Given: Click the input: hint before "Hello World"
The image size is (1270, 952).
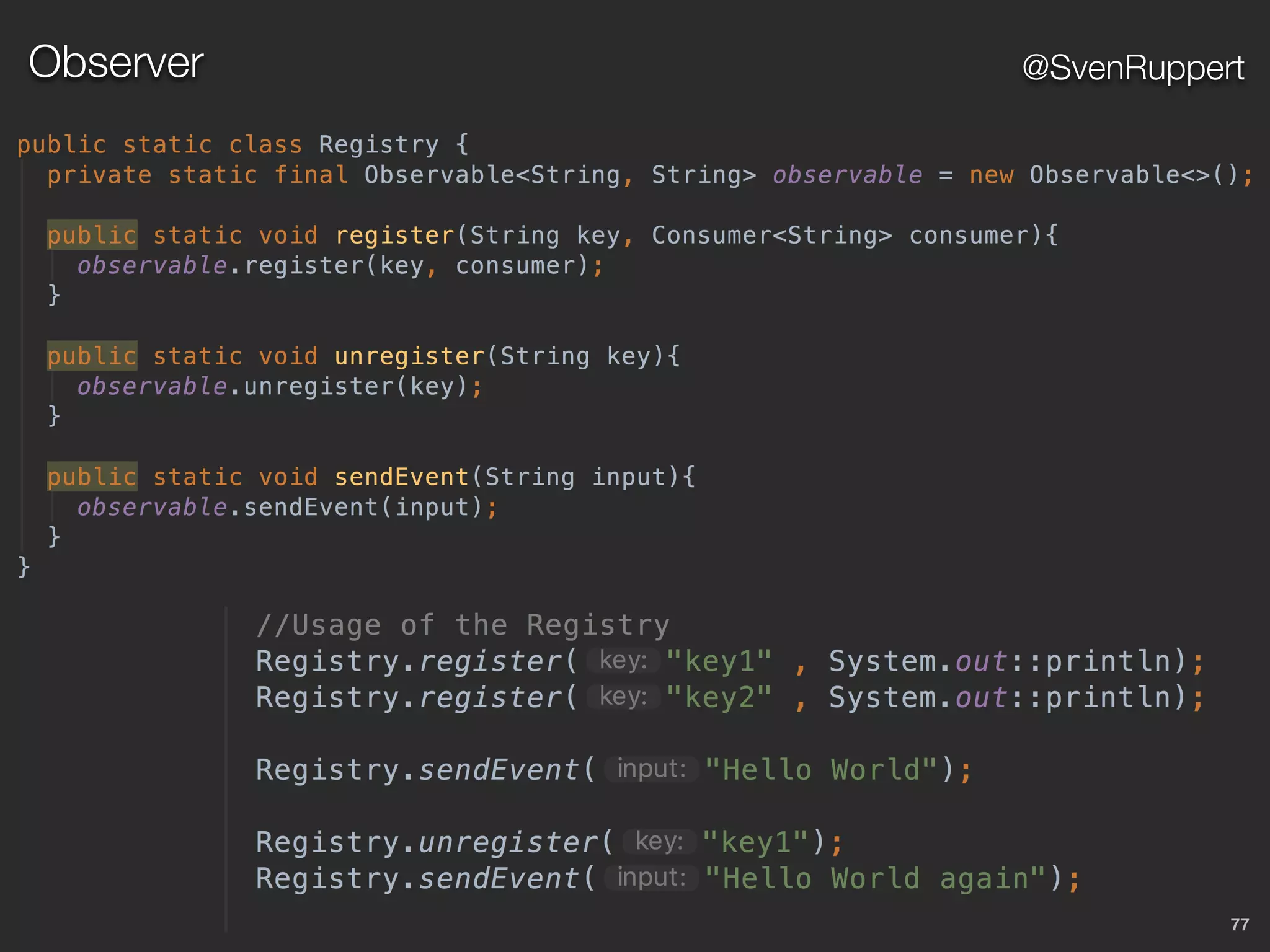Looking at the screenshot, I should pos(651,769).
